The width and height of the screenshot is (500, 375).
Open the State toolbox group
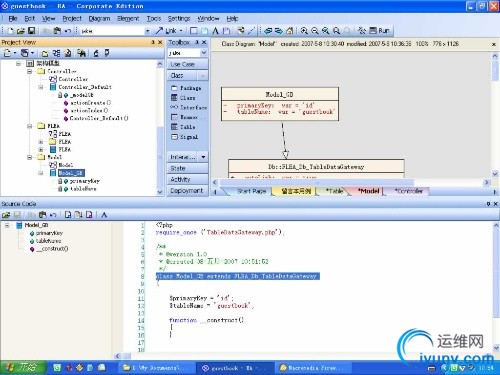(x=188, y=168)
